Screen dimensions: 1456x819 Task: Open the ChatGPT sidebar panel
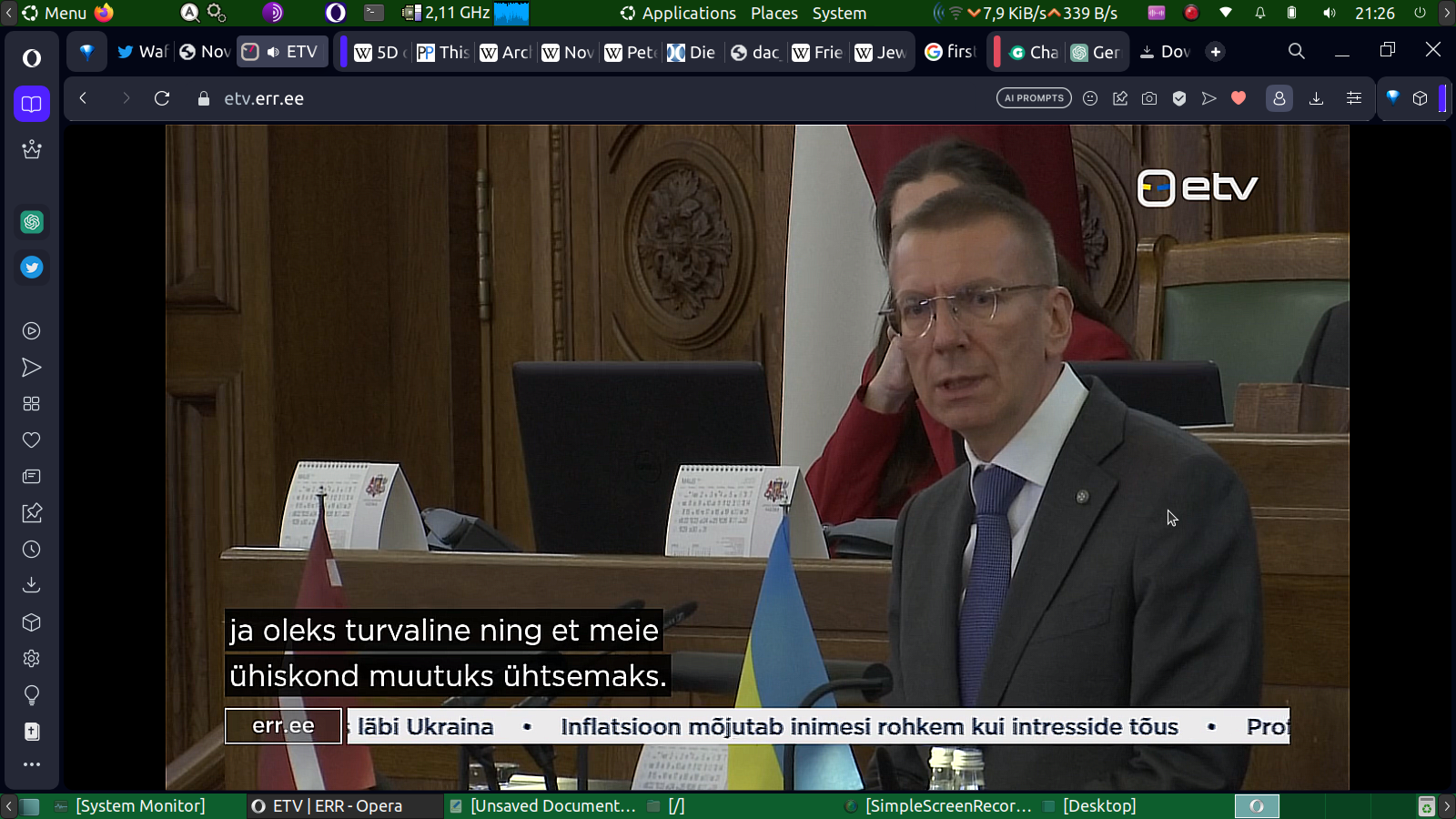point(32,222)
